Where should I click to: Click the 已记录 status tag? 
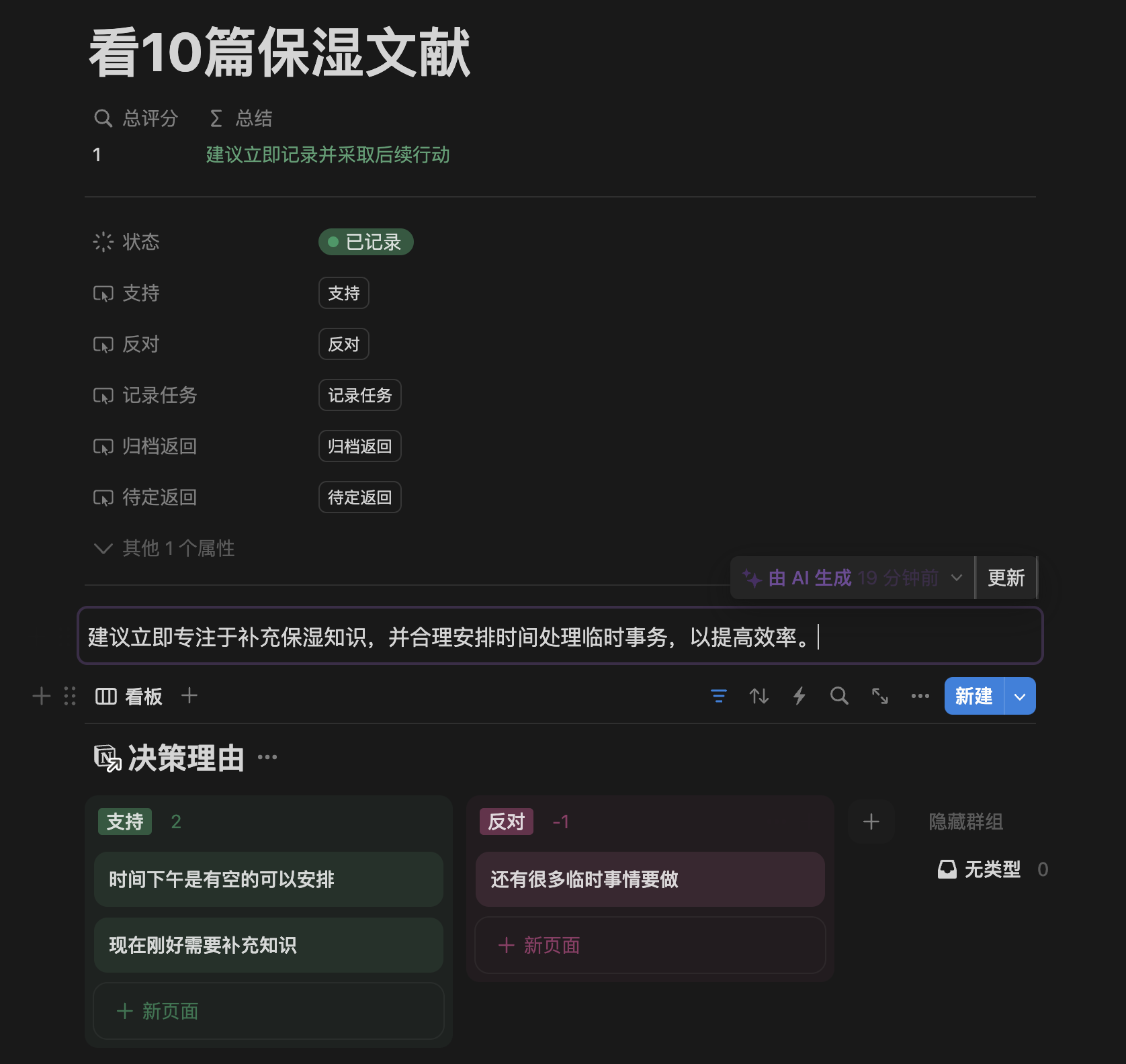click(x=365, y=242)
